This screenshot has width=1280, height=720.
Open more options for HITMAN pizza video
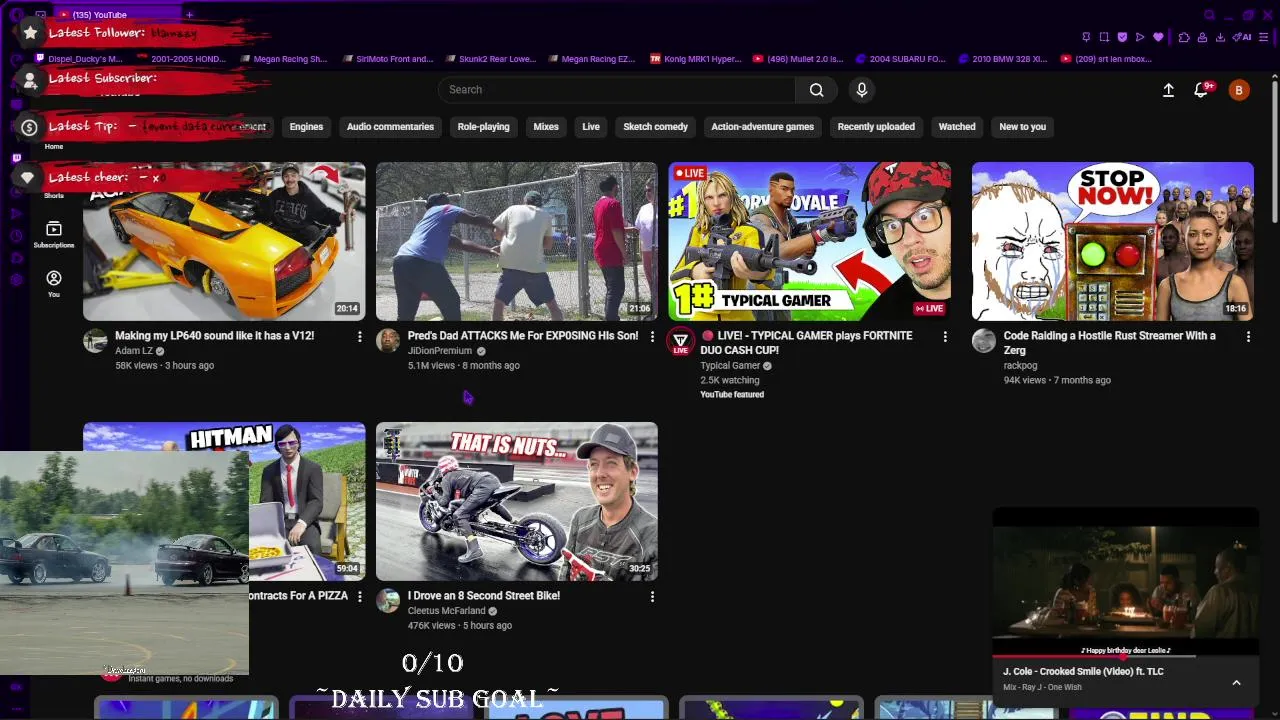(360, 597)
